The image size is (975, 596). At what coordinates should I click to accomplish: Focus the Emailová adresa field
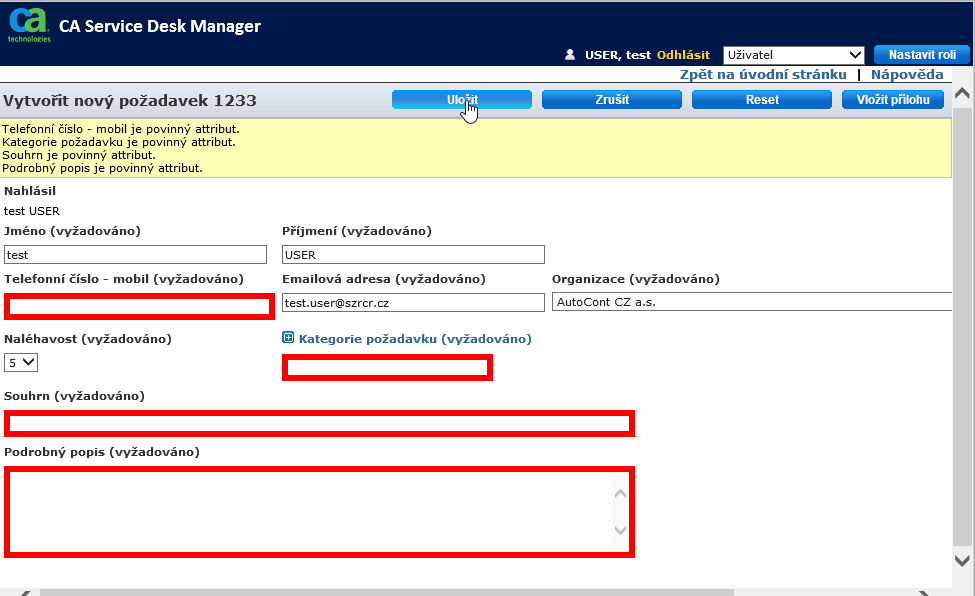(414, 302)
